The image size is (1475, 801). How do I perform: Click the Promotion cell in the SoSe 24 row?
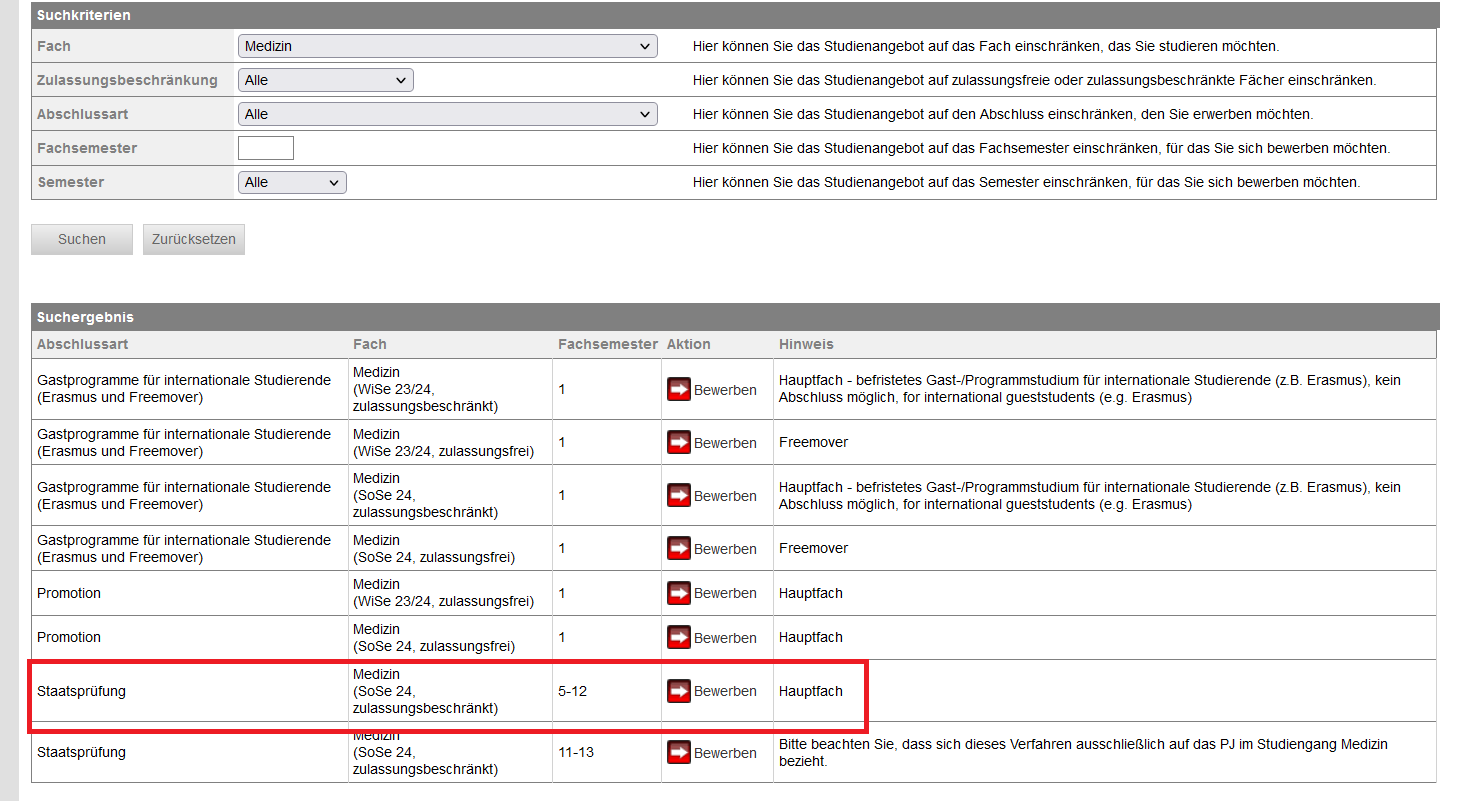(69, 637)
